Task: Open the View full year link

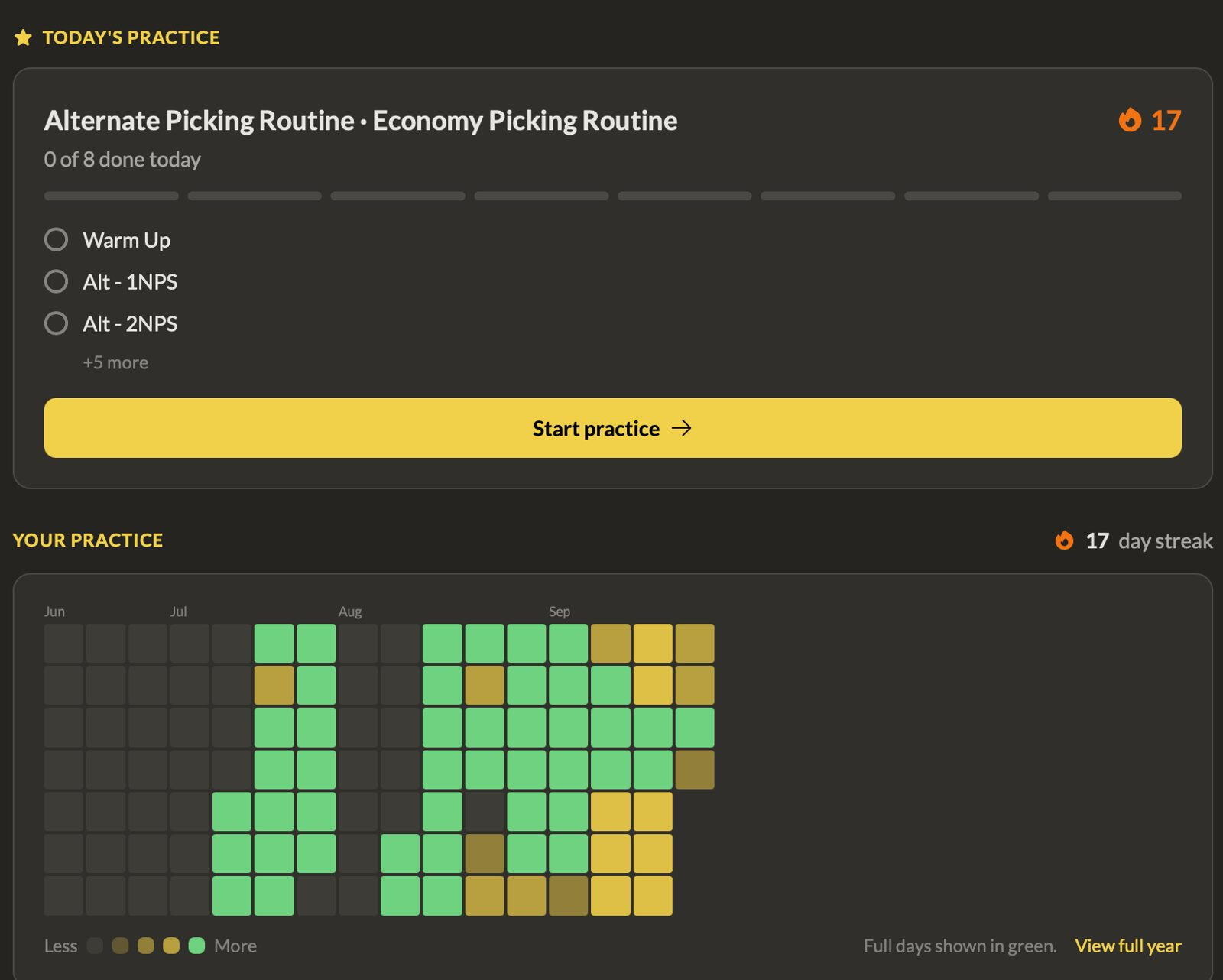Action: [1127, 946]
